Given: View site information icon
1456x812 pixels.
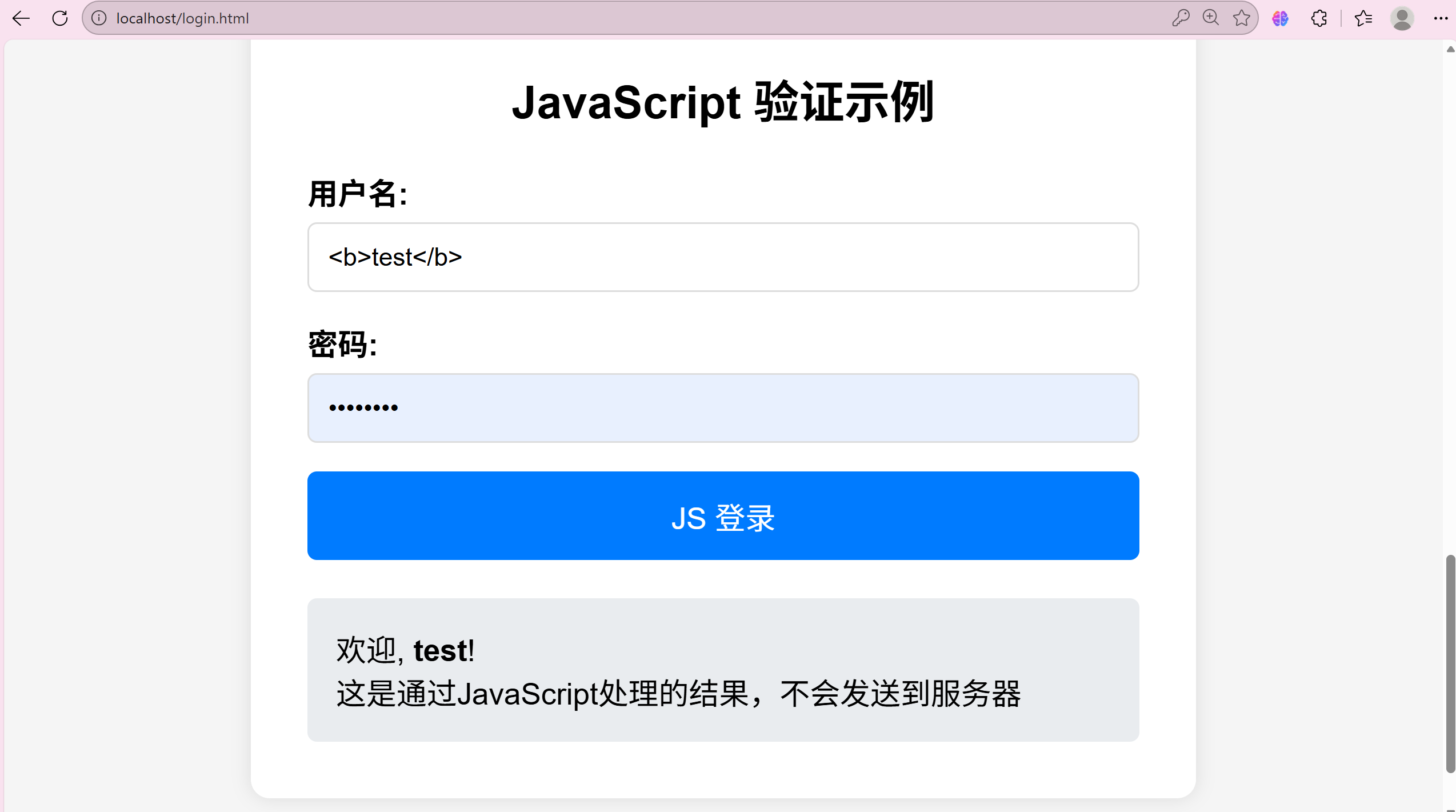Looking at the screenshot, I should (99, 18).
